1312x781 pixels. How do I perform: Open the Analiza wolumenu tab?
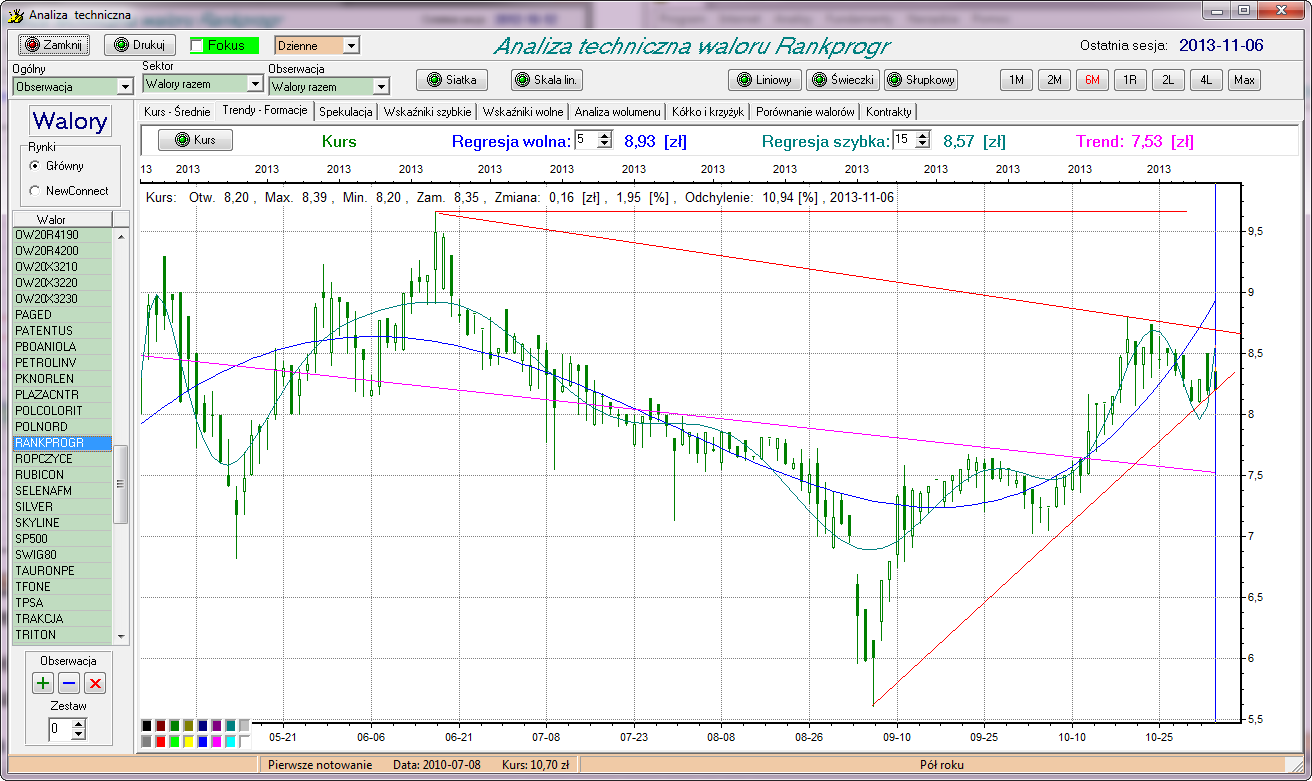[x=617, y=111]
